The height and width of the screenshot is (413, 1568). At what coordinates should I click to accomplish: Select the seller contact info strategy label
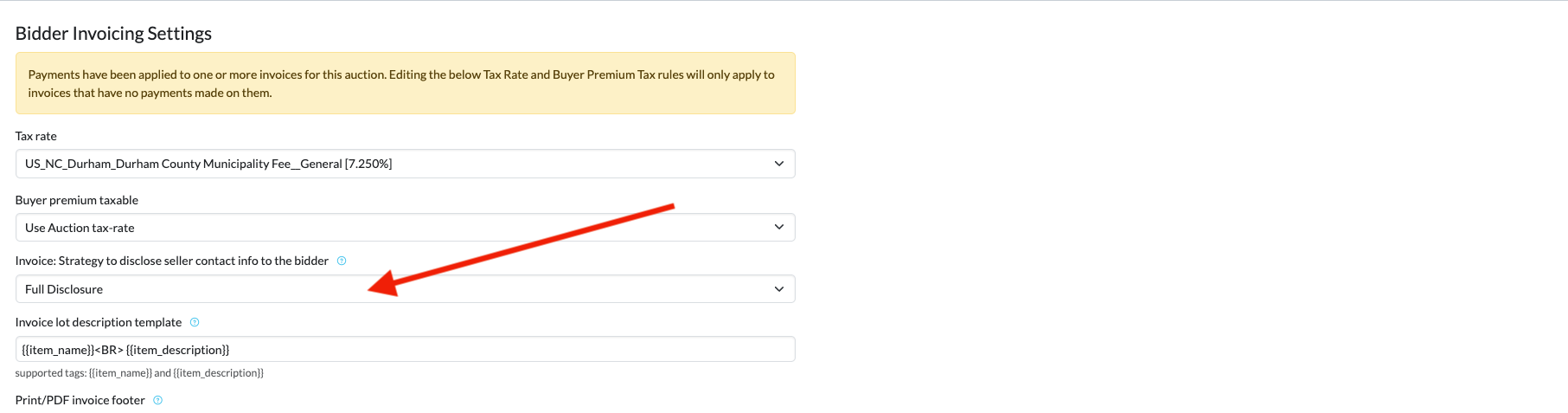[x=172, y=261]
